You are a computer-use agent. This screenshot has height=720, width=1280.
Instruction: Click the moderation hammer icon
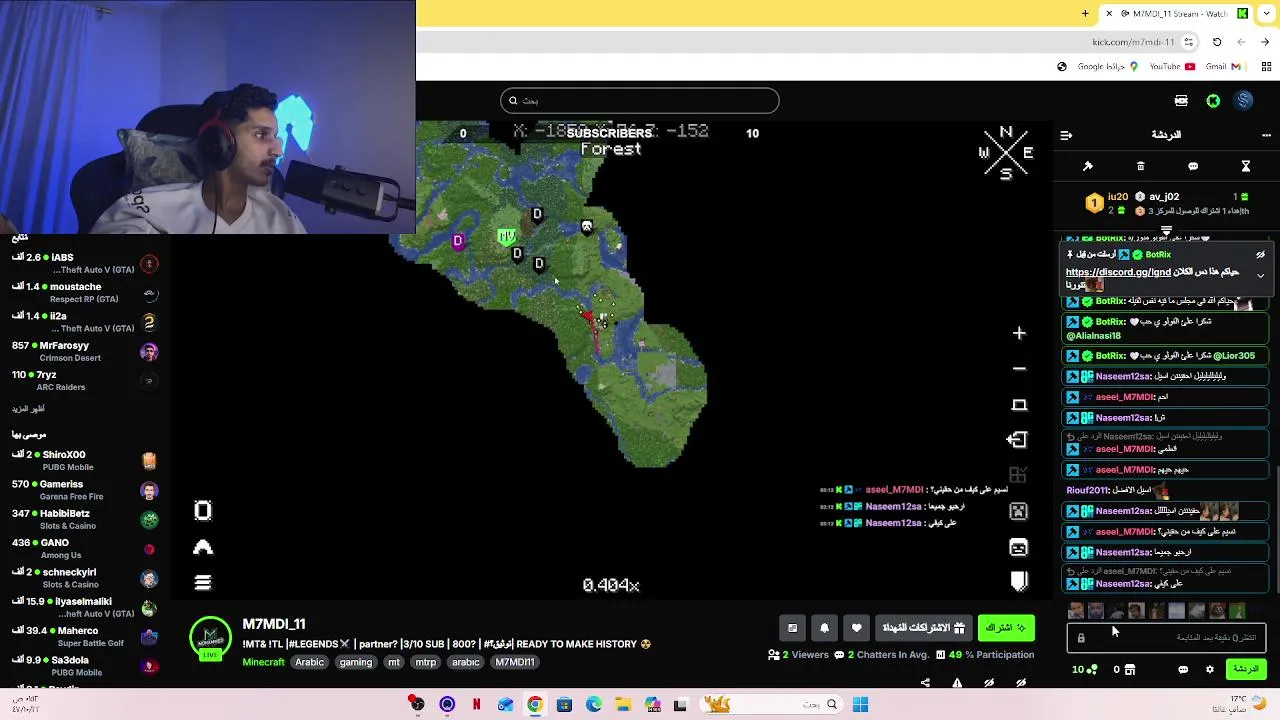1088,166
